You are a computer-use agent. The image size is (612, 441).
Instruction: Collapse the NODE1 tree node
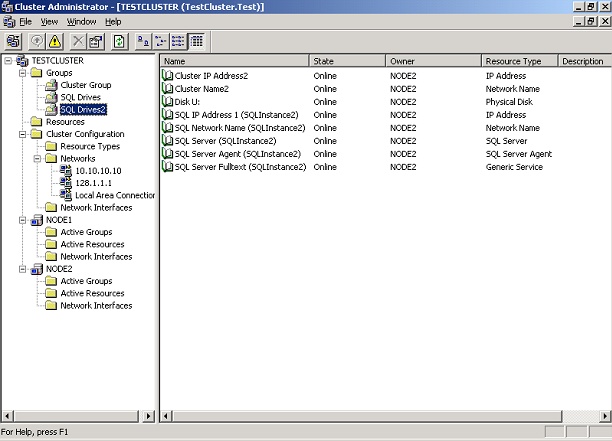(x=23, y=220)
